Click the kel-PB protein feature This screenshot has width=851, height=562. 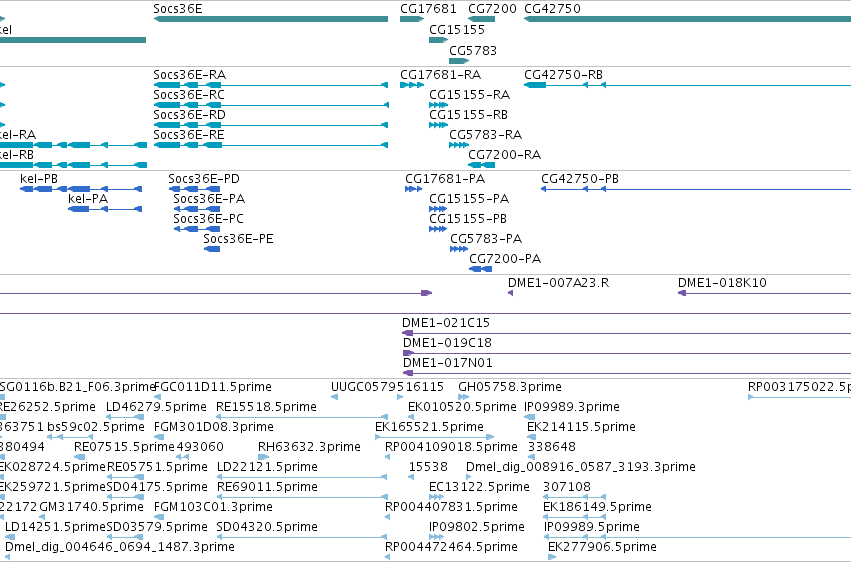81,189
